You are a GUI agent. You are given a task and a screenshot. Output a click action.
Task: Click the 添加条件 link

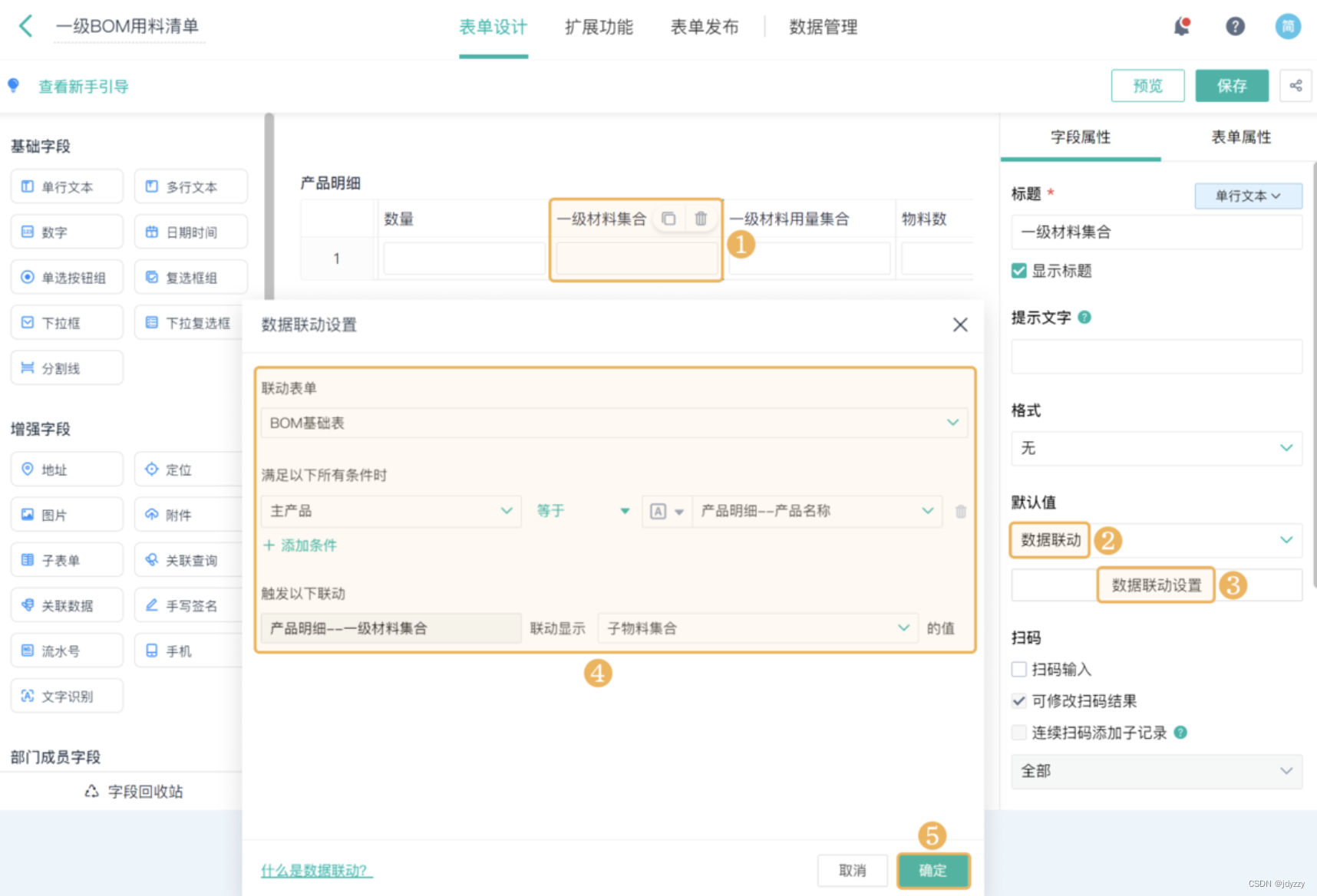[300, 545]
